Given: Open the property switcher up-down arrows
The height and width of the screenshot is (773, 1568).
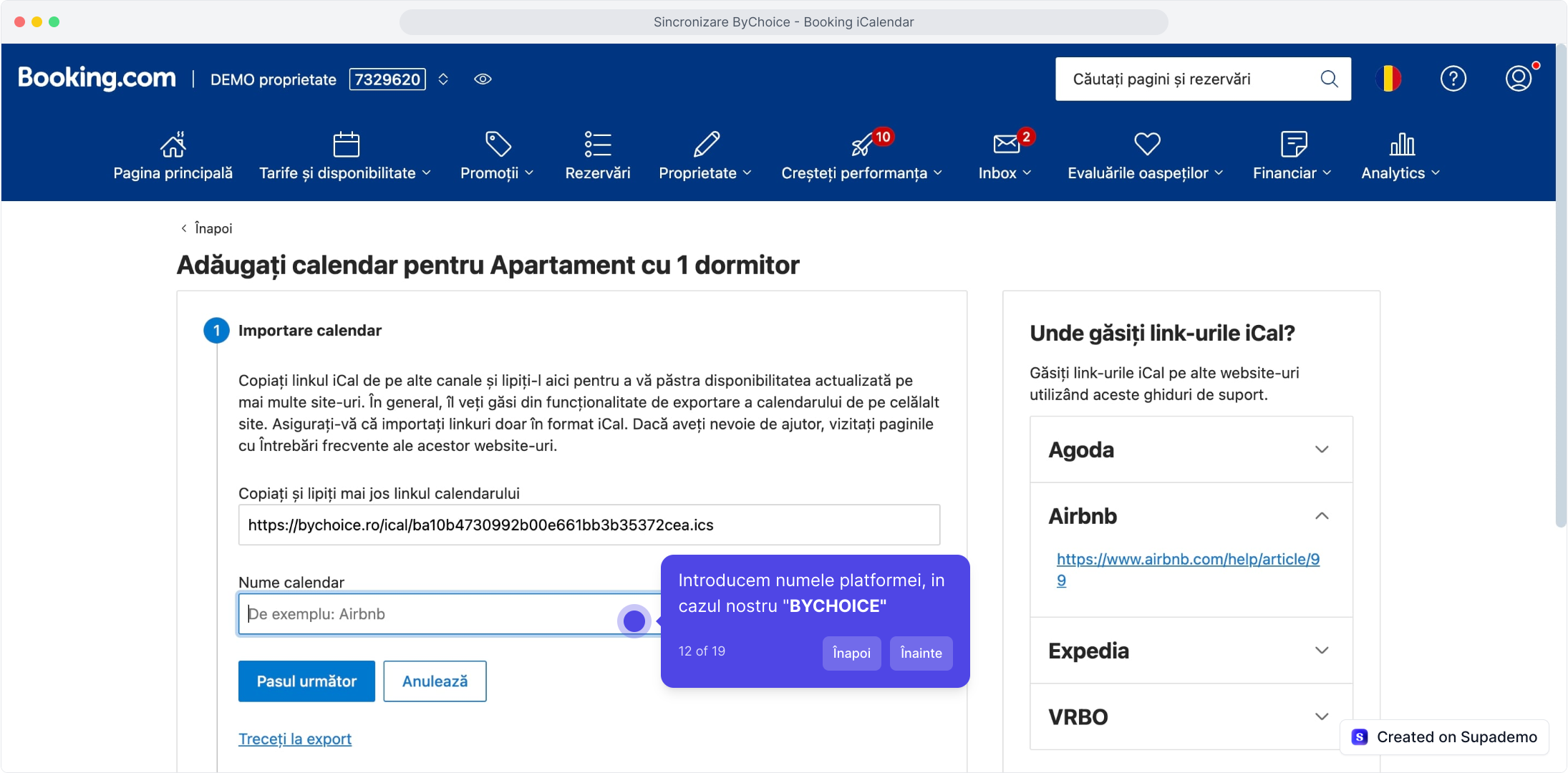Looking at the screenshot, I should [443, 79].
